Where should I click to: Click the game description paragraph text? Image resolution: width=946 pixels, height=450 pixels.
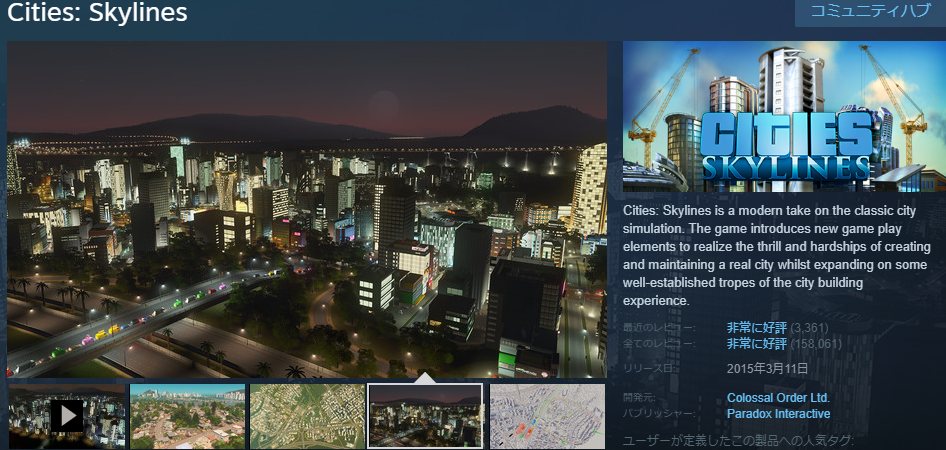click(x=777, y=255)
